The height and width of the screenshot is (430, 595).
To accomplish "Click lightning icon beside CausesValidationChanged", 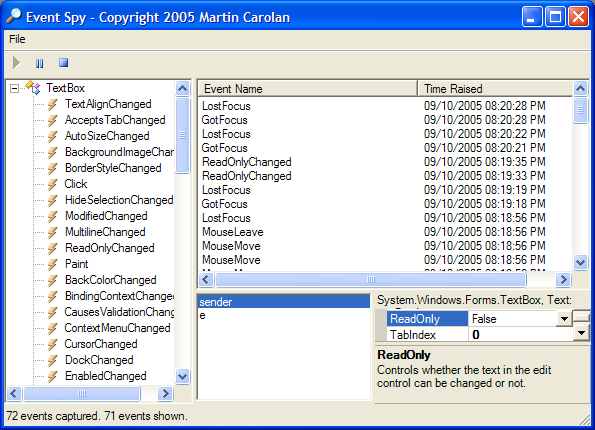I will [53, 312].
